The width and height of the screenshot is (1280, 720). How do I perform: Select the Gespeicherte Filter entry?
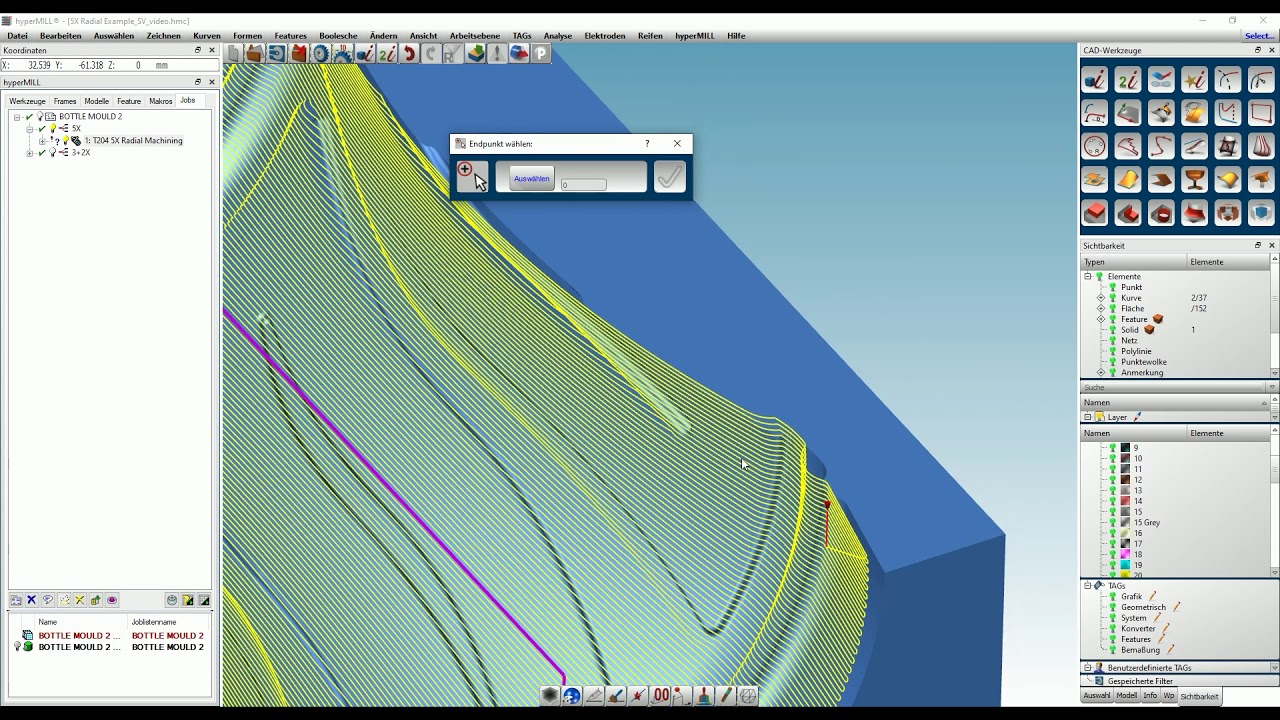pos(1140,681)
